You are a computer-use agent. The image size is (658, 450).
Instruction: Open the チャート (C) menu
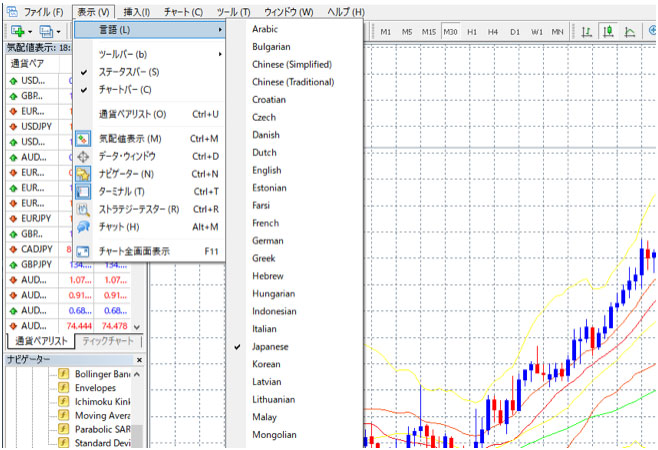(183, 12)
